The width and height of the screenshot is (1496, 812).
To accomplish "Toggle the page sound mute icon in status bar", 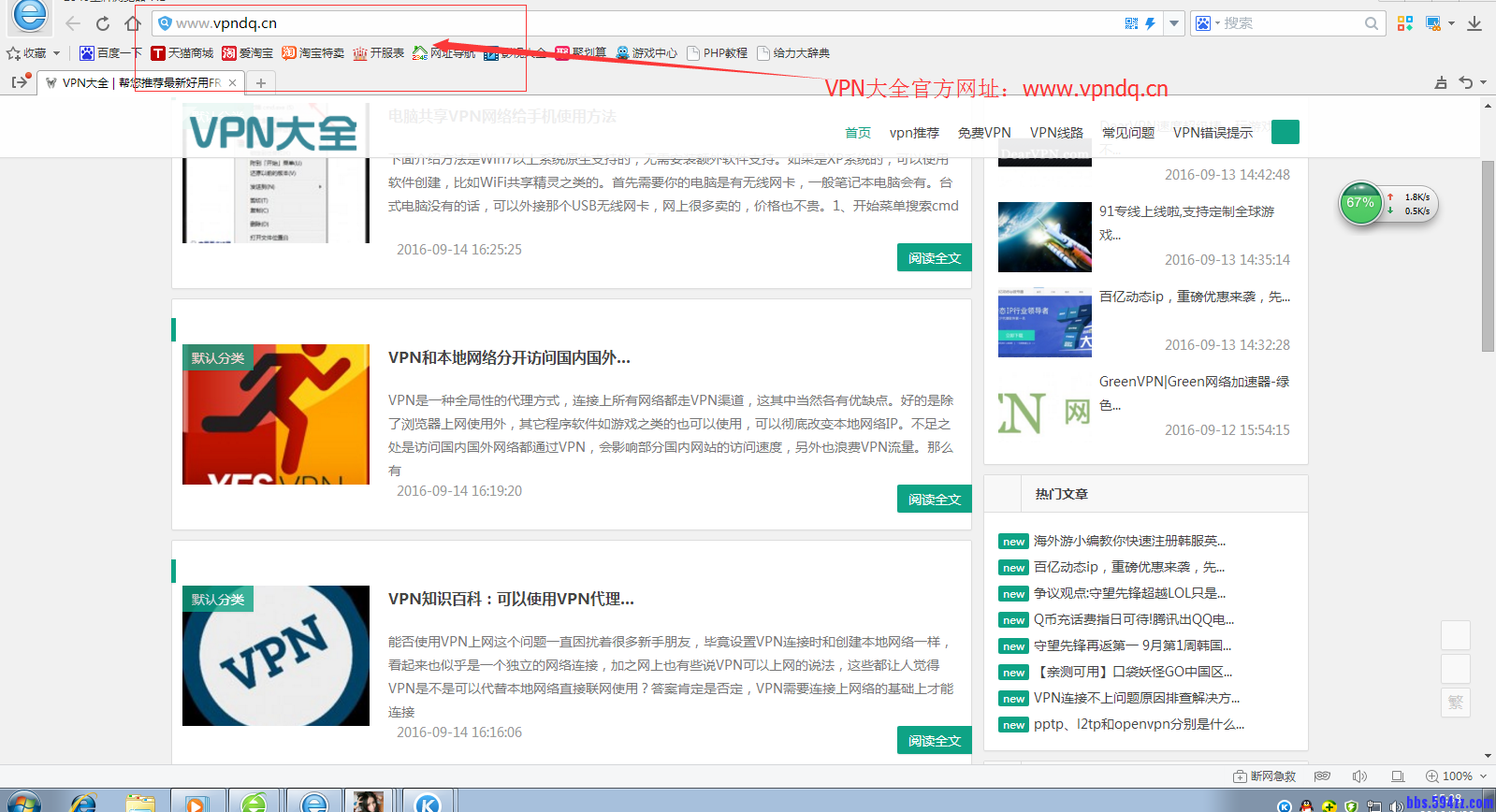I will click(1359, 776).
